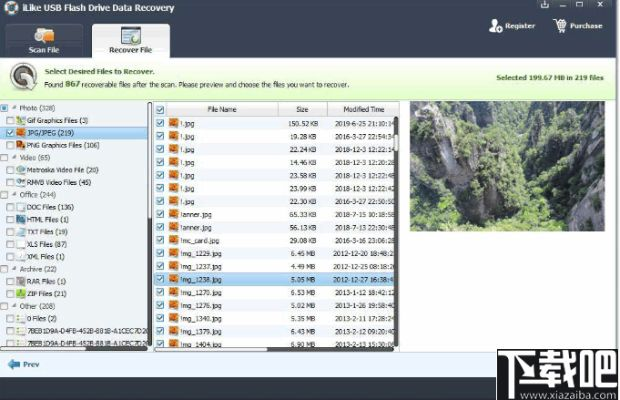
Task: Click the HTML Files icon
Action: [22, 219]
